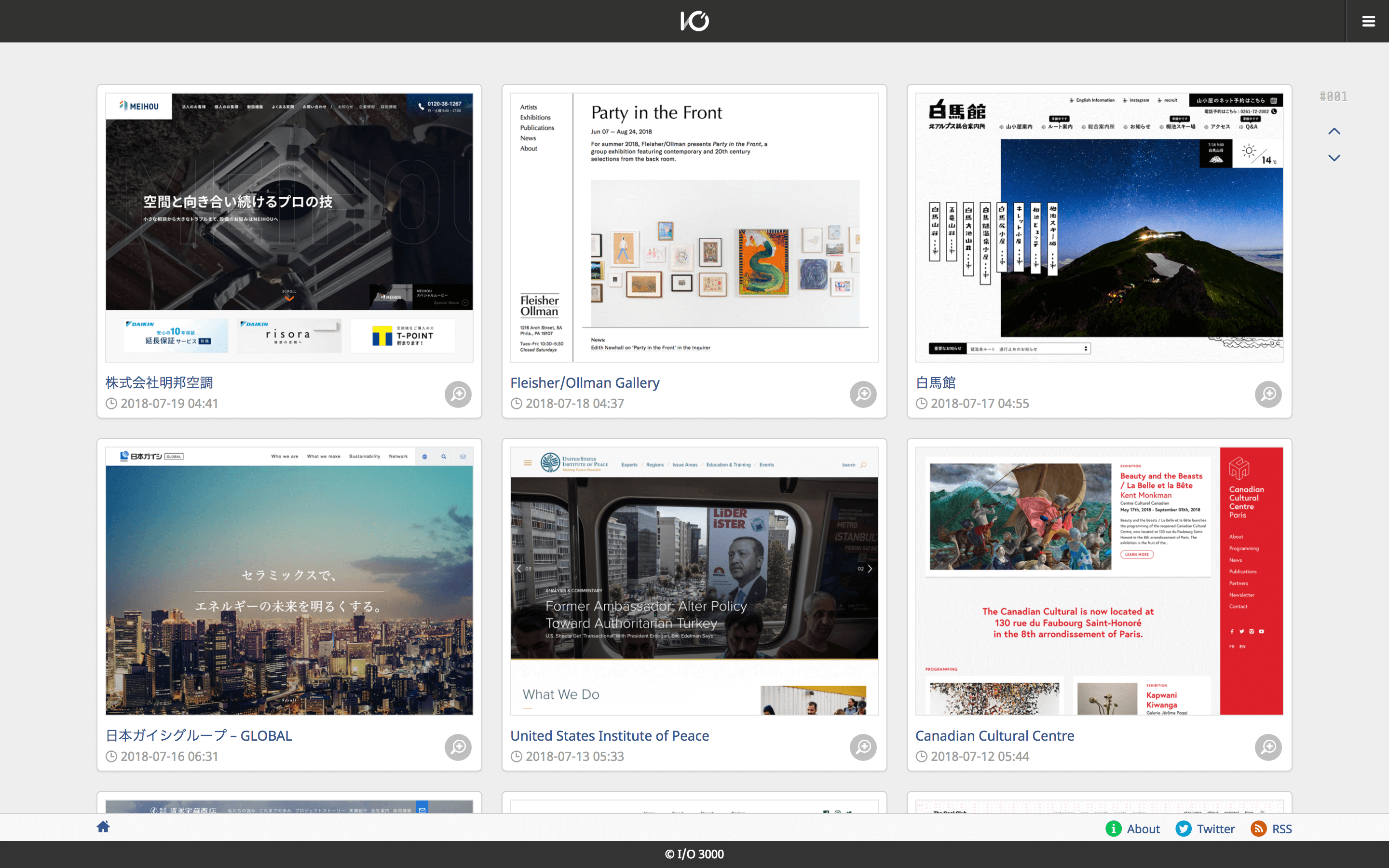Click the magnifier icon for 白馬館

(1268, 394)
